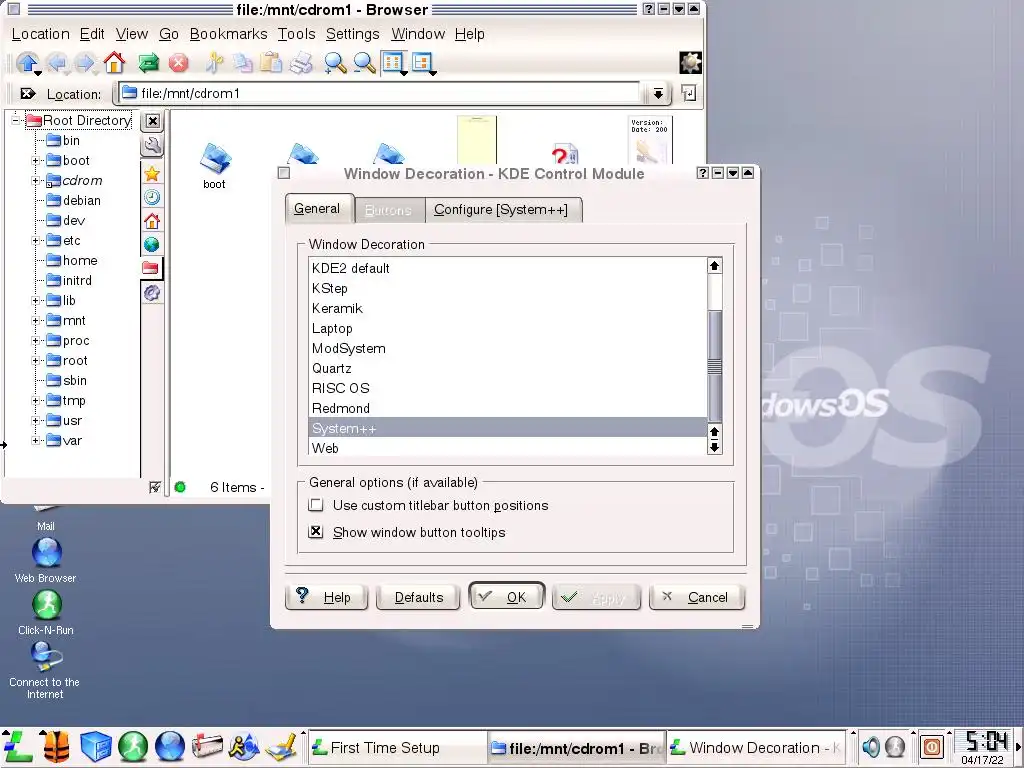Screen dimensions: 1024x768
Task: Expand the var folder in tree
Action: point(36,441)
